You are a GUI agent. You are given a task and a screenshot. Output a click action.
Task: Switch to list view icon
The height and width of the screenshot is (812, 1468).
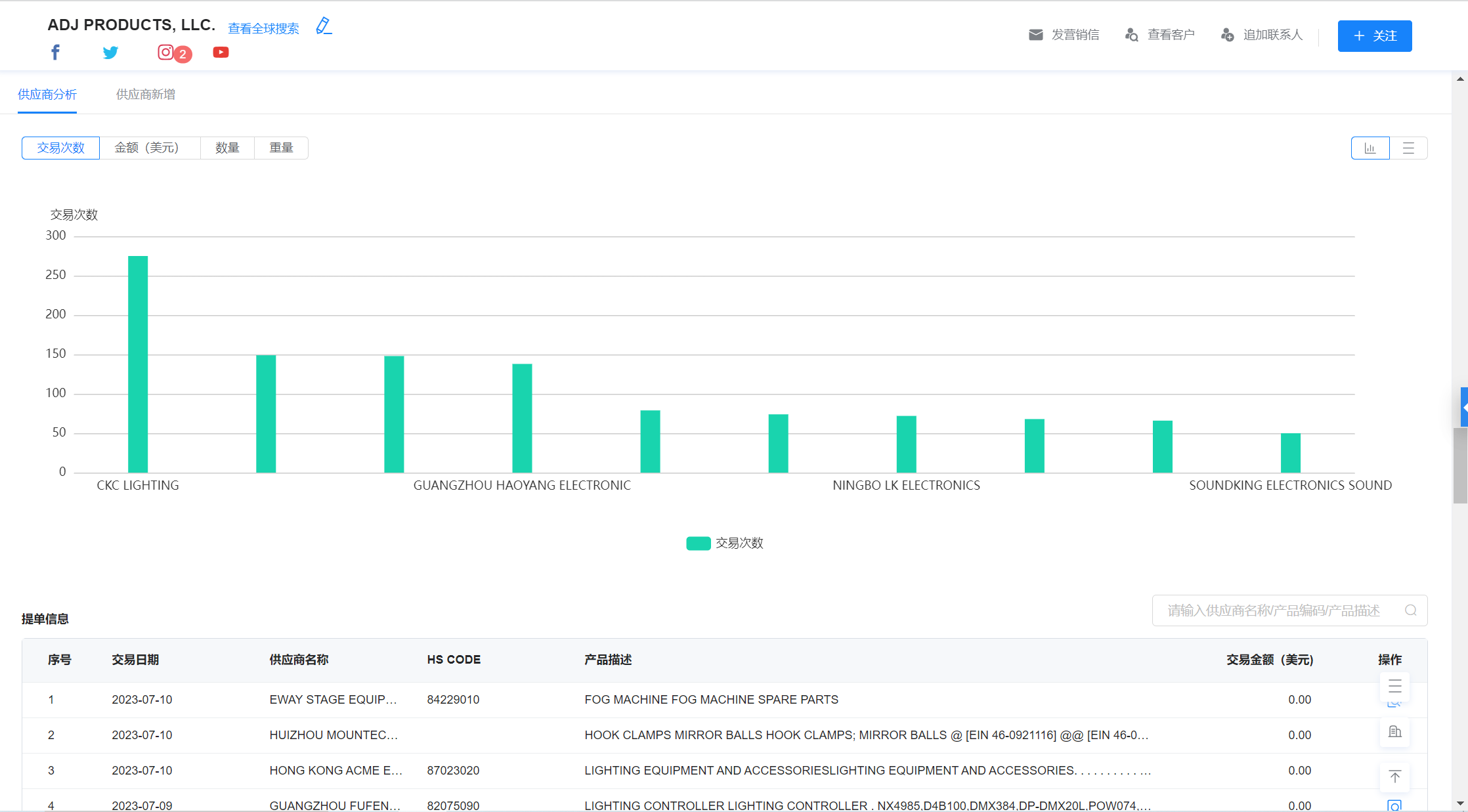point(1408,148)
